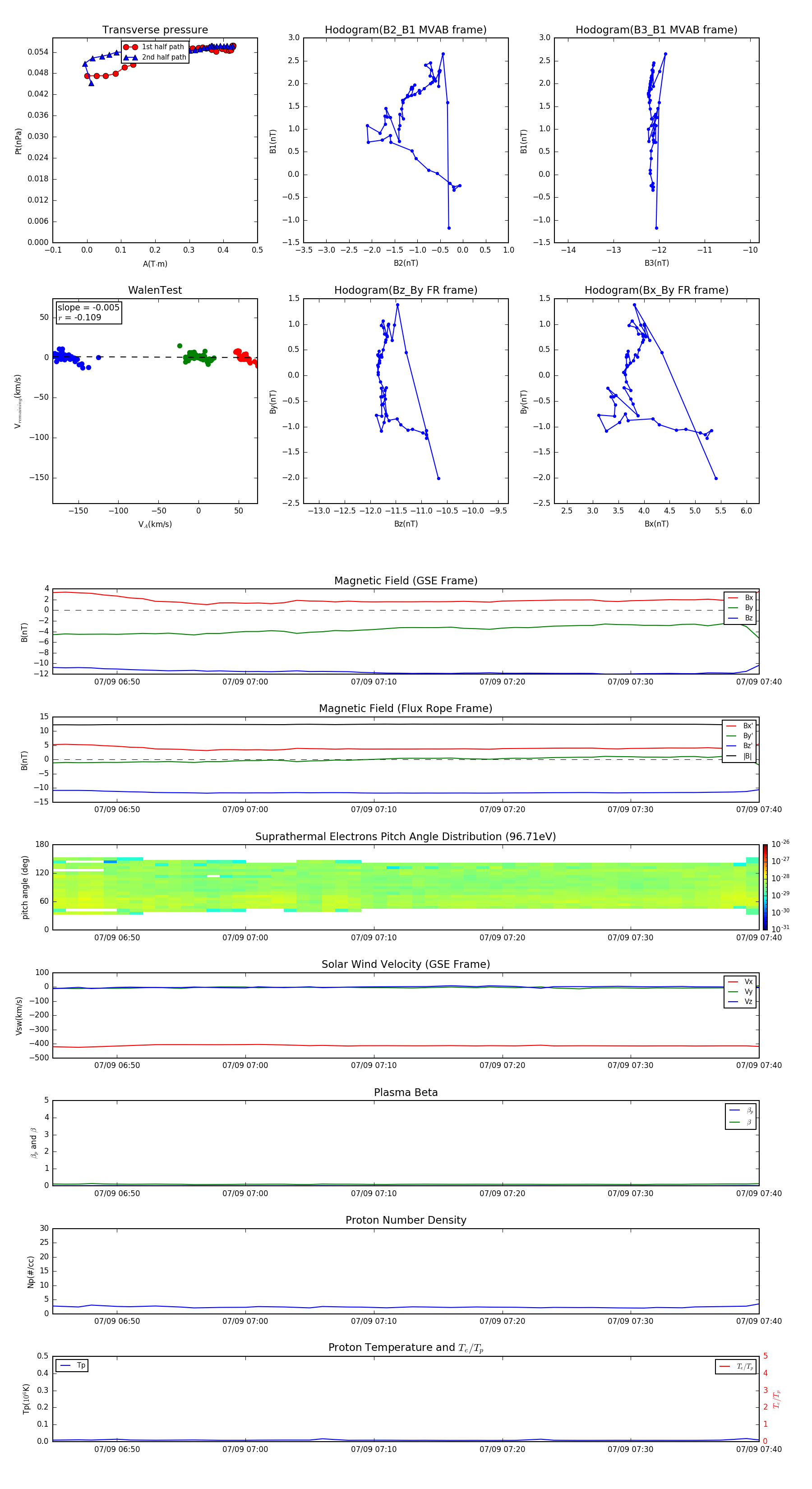Viewport: 812px width, 1489px height.
Task: Click the β entry in the Plasma Beta legend
Action: pyautogui.click(x=741, y=1122)
